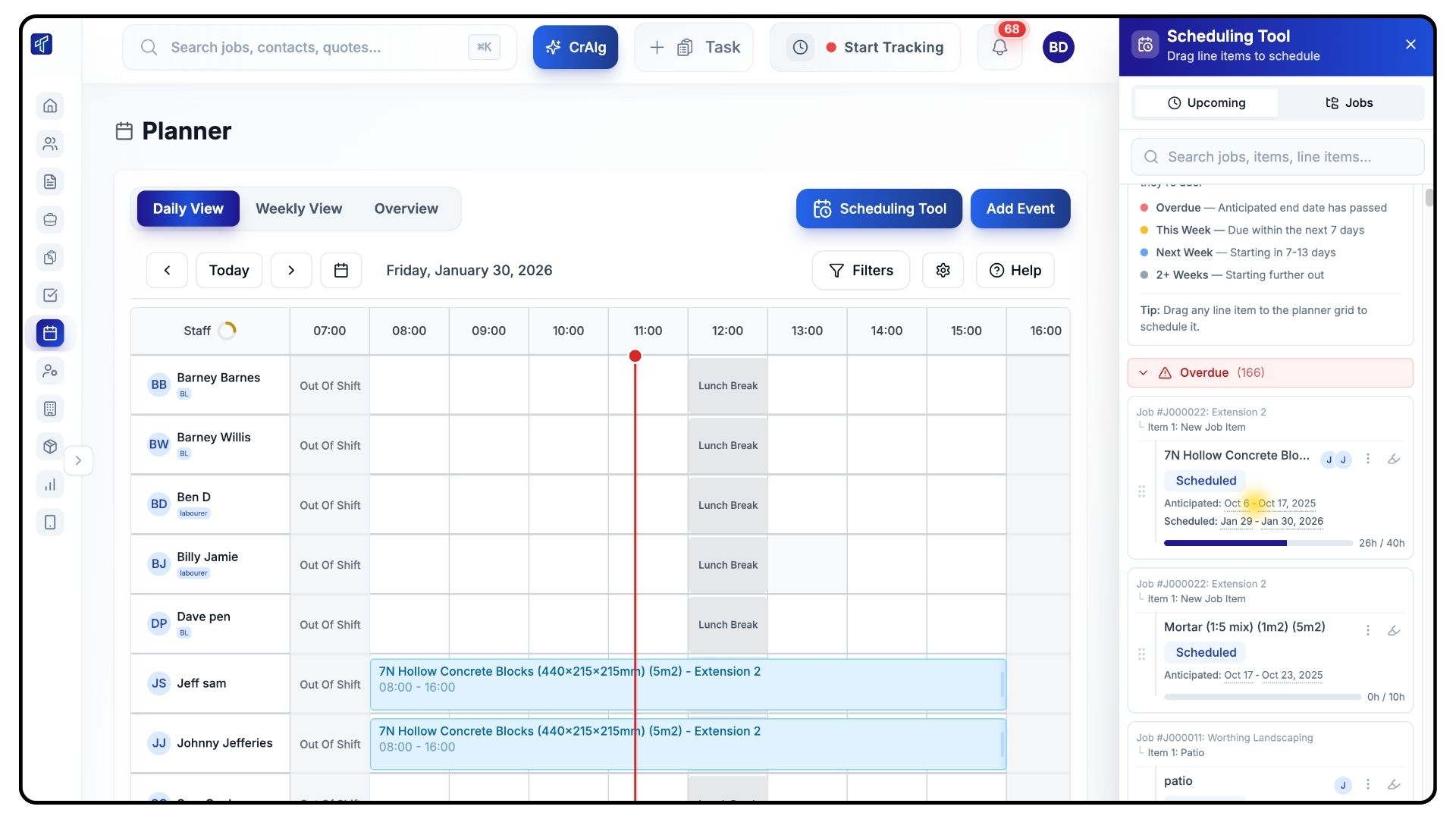This screenshot has height=819, width=1456.
Task: Select the Daily View toggle
Action: [x=188, y=209]
